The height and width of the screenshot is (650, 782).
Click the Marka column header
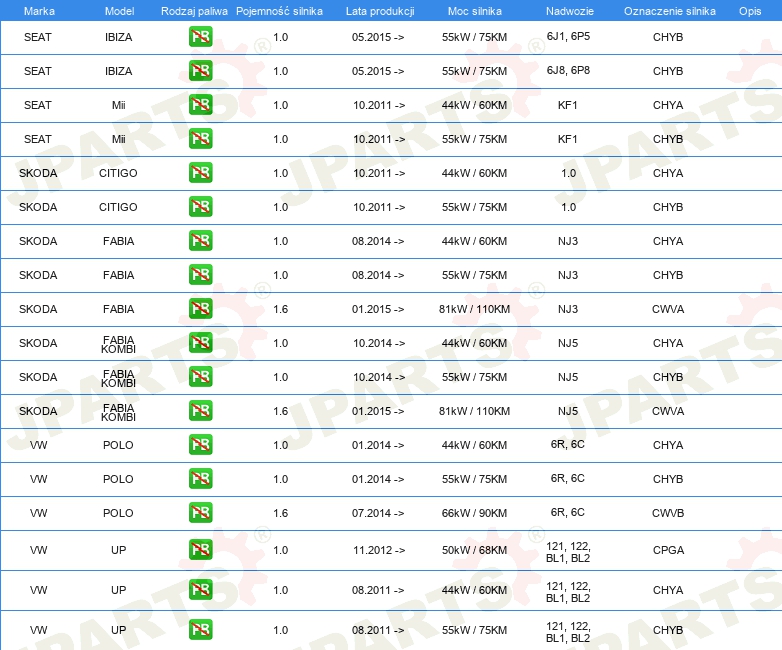point(39,11)
